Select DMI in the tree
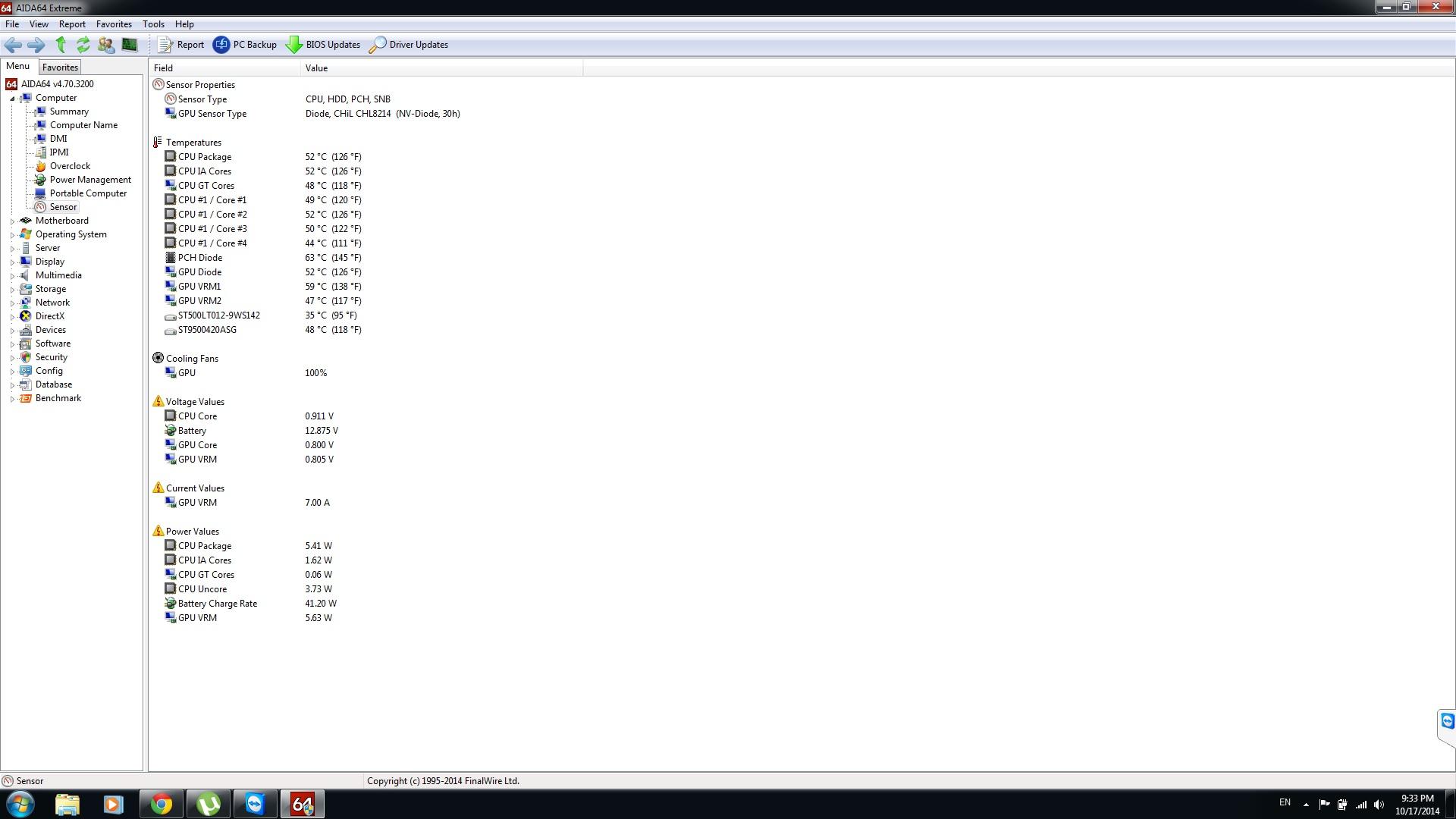 pyautogui.click(x=58, y=139)
